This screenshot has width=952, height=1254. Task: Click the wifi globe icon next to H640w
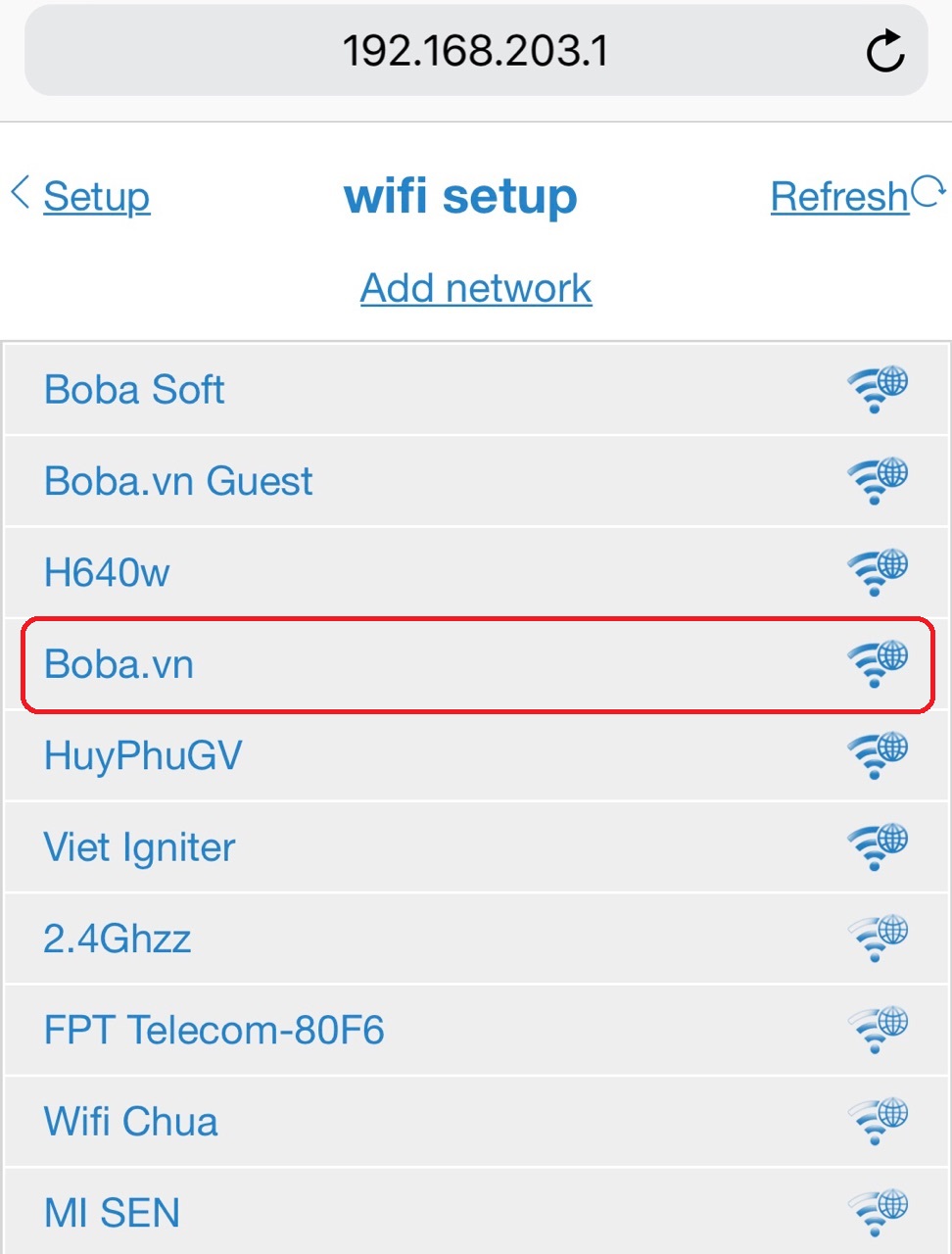[x=877, y=572]
